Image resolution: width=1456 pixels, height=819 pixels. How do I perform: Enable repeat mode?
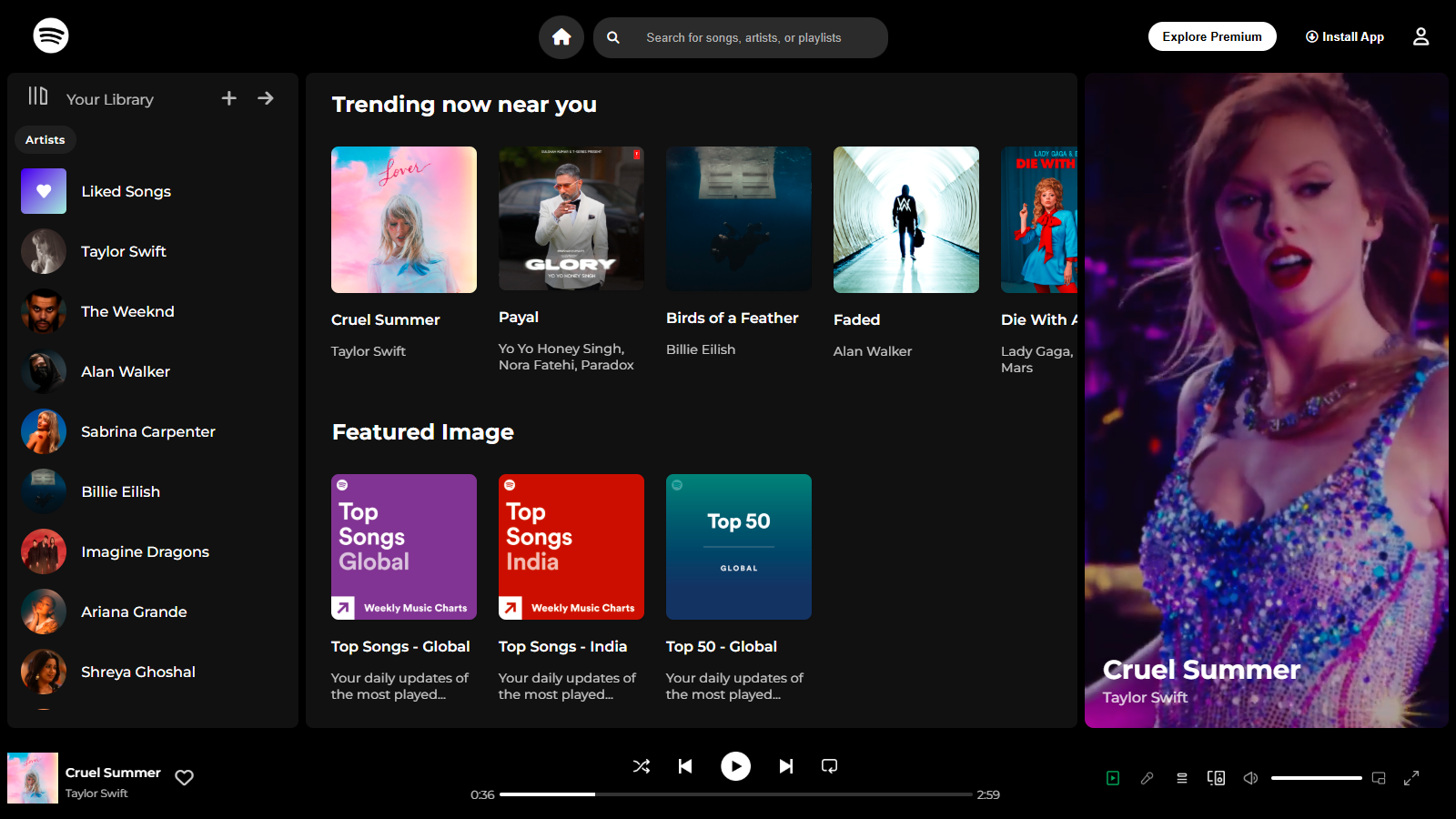829,766
